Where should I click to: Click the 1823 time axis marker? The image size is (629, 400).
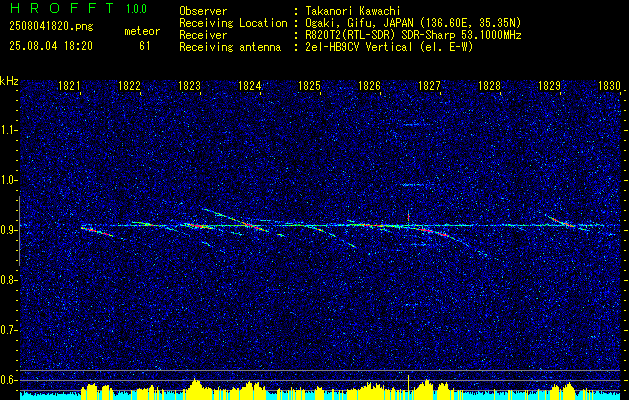(189, 86)
